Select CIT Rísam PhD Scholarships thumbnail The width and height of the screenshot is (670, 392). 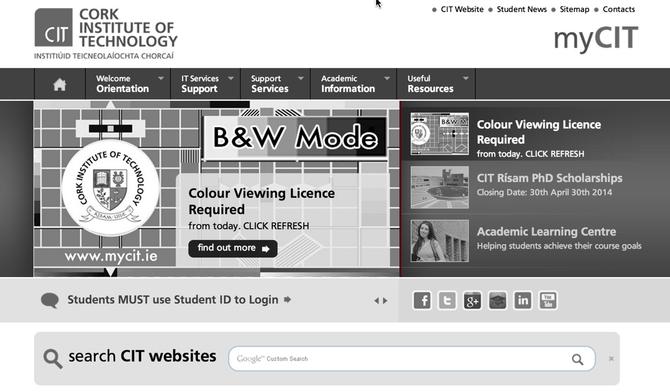pyautogui.click(x=440, y=187)
